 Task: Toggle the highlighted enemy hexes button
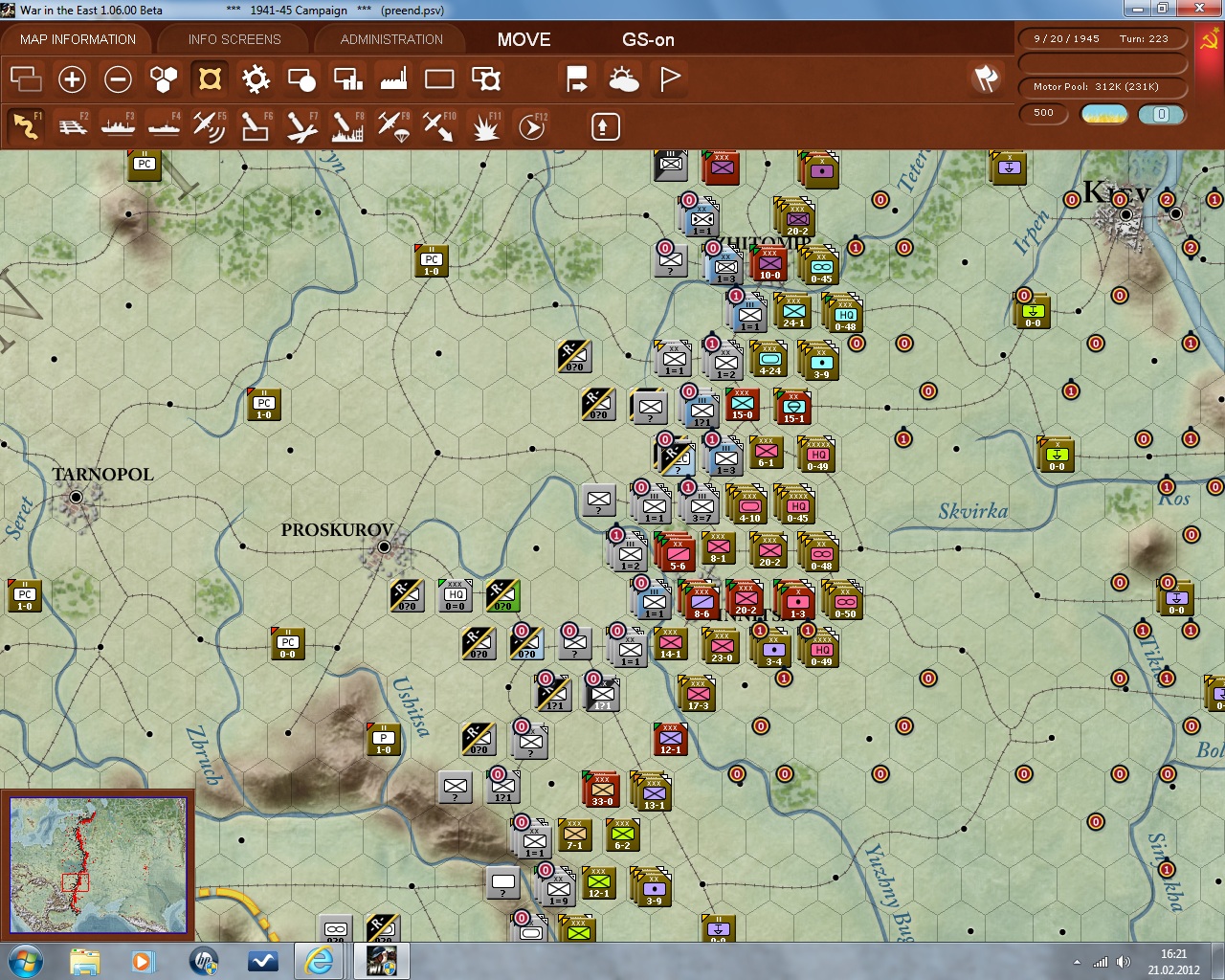tap(210, 78)
